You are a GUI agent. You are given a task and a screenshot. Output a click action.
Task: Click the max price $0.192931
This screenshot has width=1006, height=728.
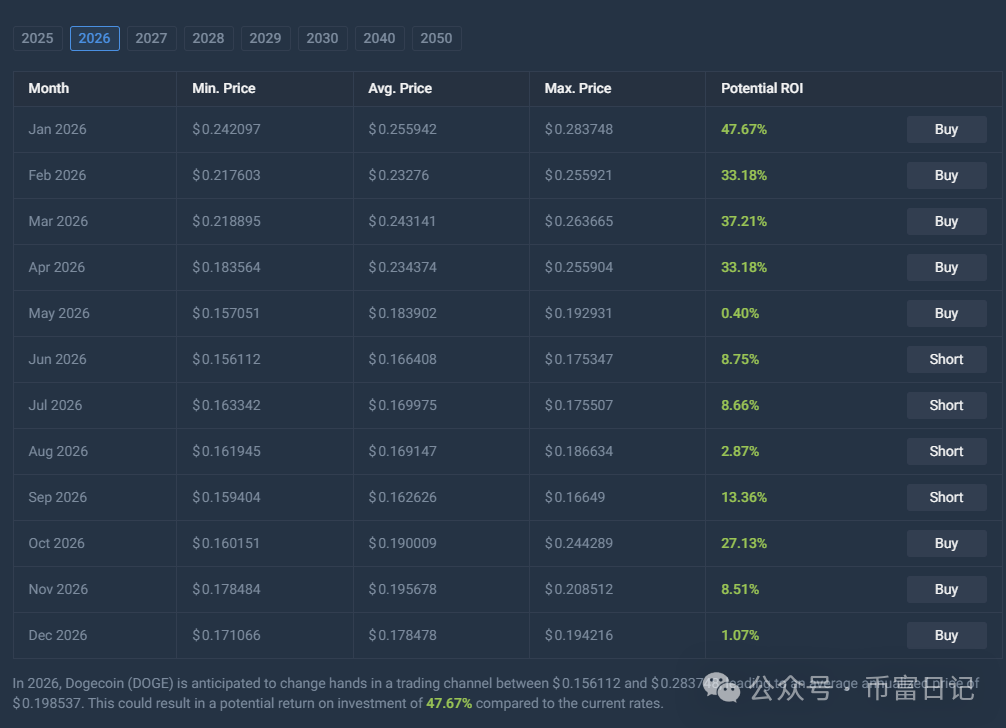click(578, 314)
